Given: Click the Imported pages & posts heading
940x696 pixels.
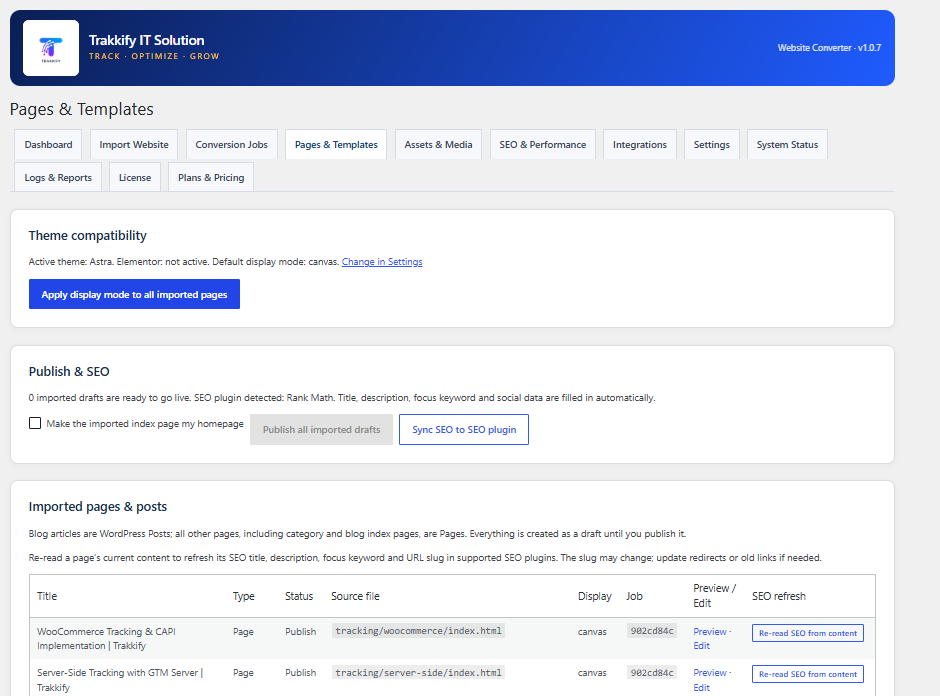Looking at the screenshot, I should pyautogui.click(x=98, y=507).
